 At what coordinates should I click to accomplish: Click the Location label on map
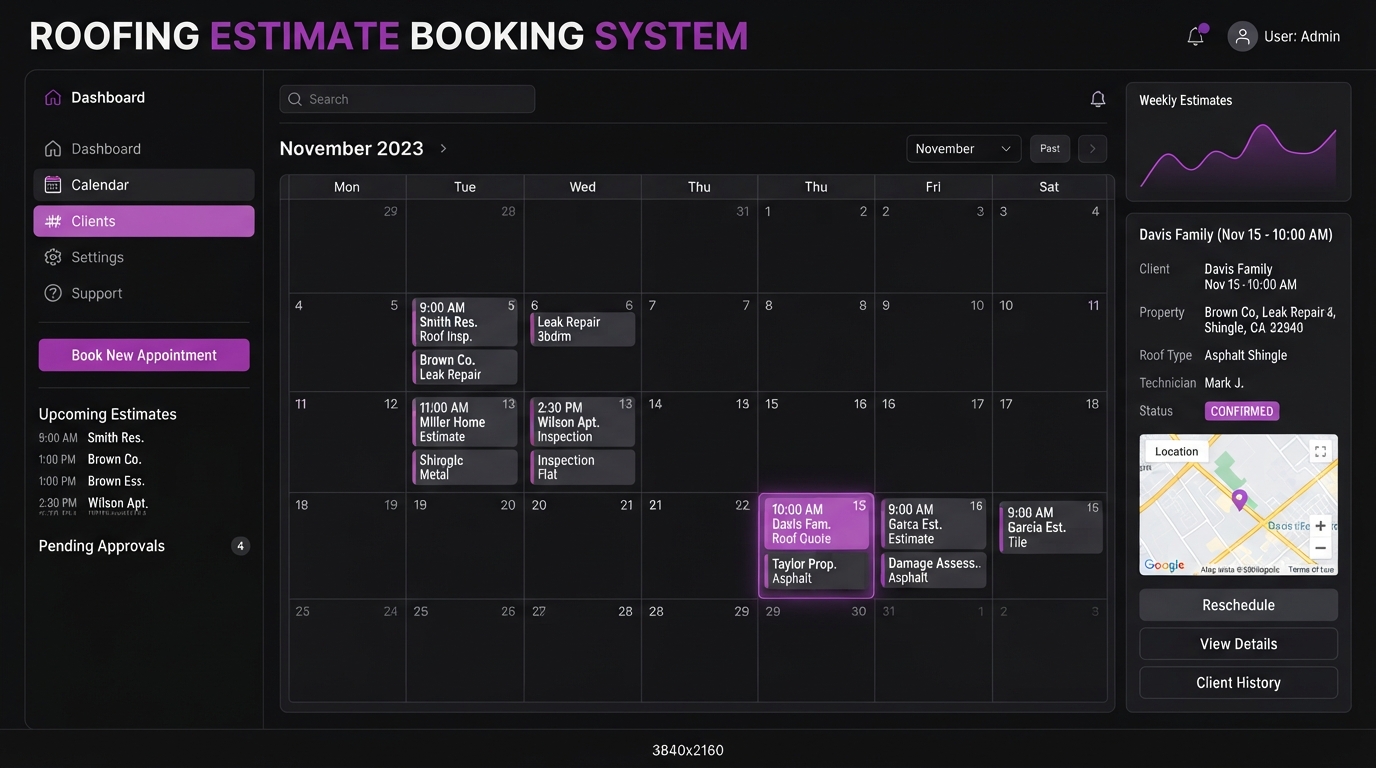point(1176,452)
